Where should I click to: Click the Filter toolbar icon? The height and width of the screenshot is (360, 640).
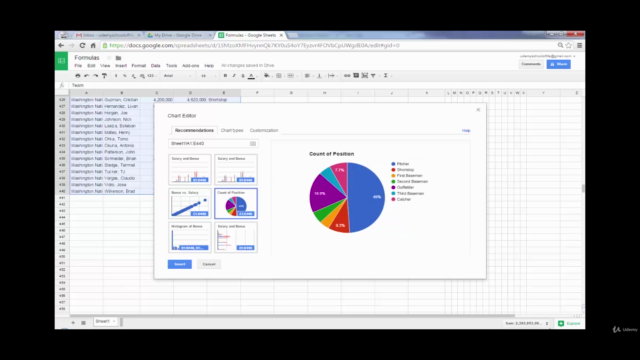tap(373, 76)
